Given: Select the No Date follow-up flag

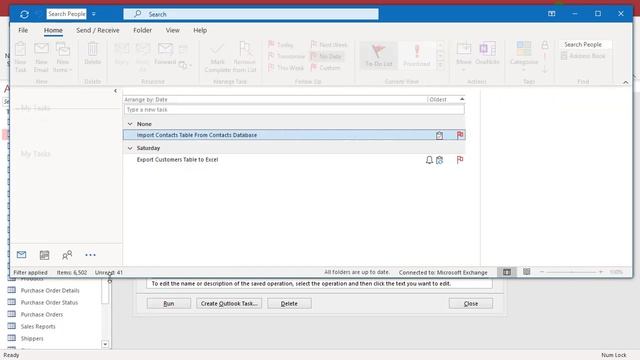Looking at the screenshot, I should click(326, 56).
